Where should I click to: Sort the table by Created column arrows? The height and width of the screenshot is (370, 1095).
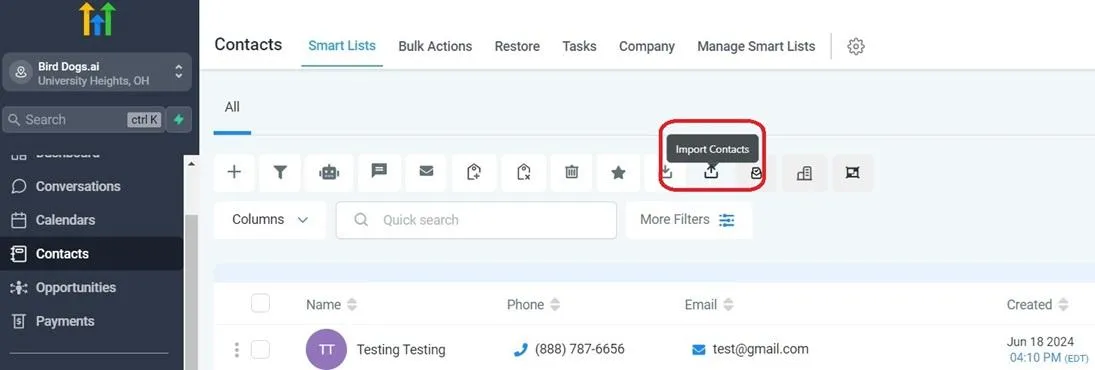(x=1063, y=304)
